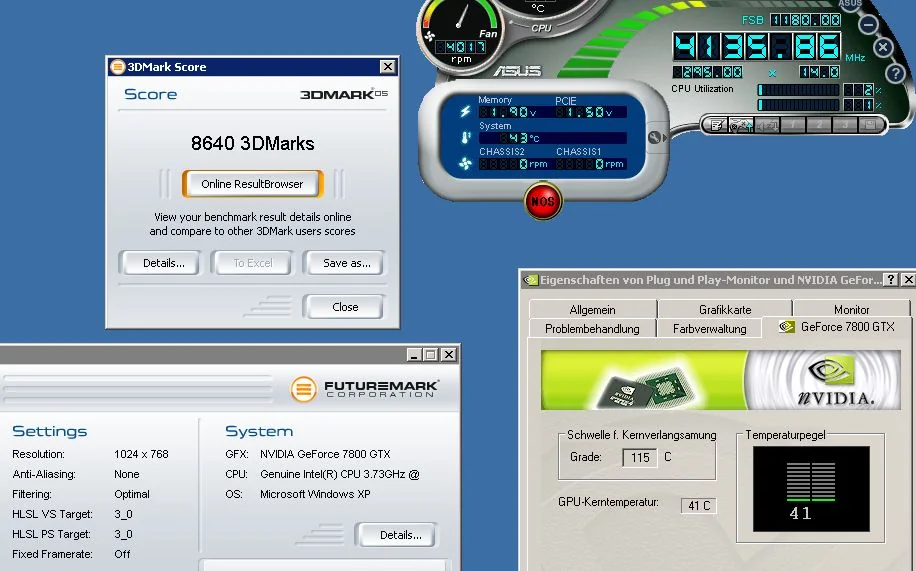Click the Filtering value Optimal
Screen dimensions: 916x571
pos(132,494)
